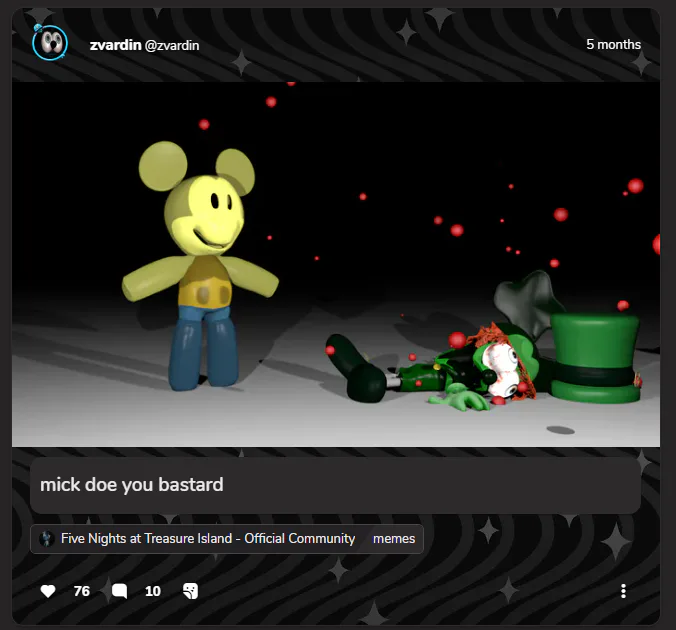Open the @zvardin username handle
This screenshot has height=630, width=676.
(x=172, y=45)
